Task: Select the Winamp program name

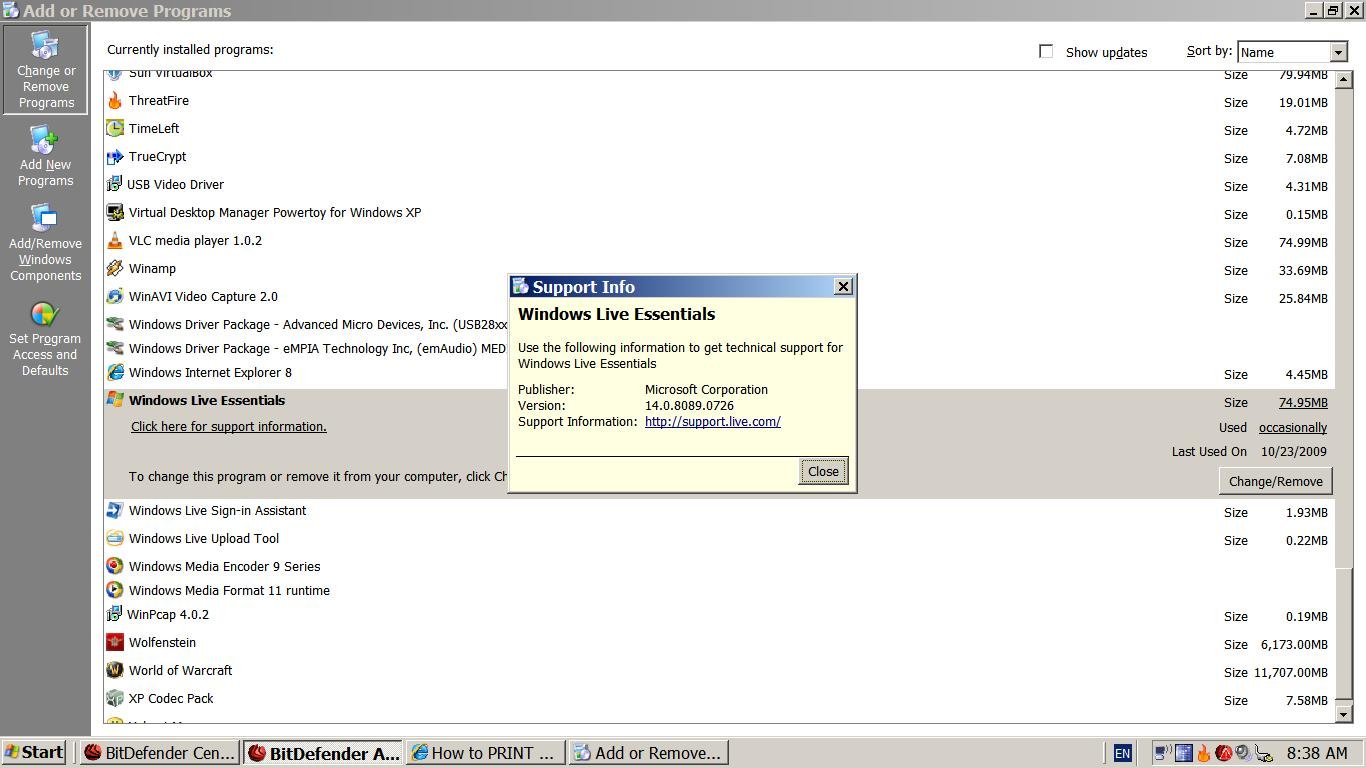Action: (152, 269)
